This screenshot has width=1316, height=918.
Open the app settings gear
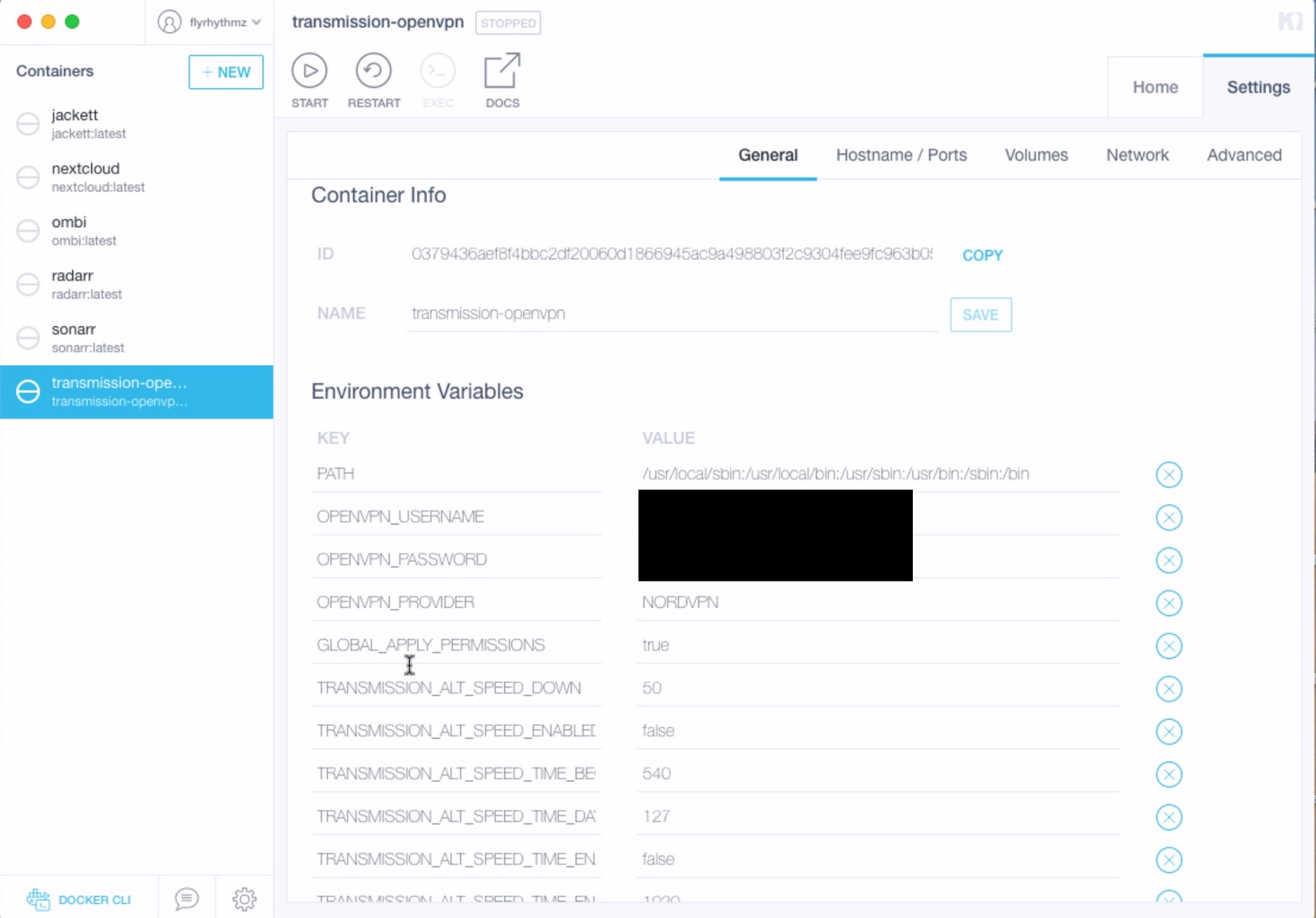coord(245,898)
